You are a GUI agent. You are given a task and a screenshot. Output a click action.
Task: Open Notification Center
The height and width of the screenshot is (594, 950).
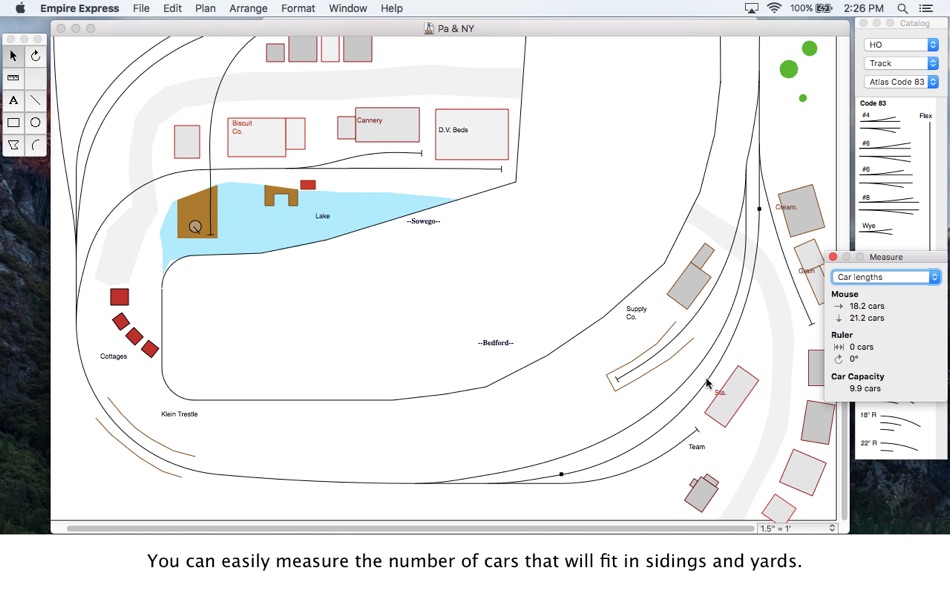pos(926,8)
